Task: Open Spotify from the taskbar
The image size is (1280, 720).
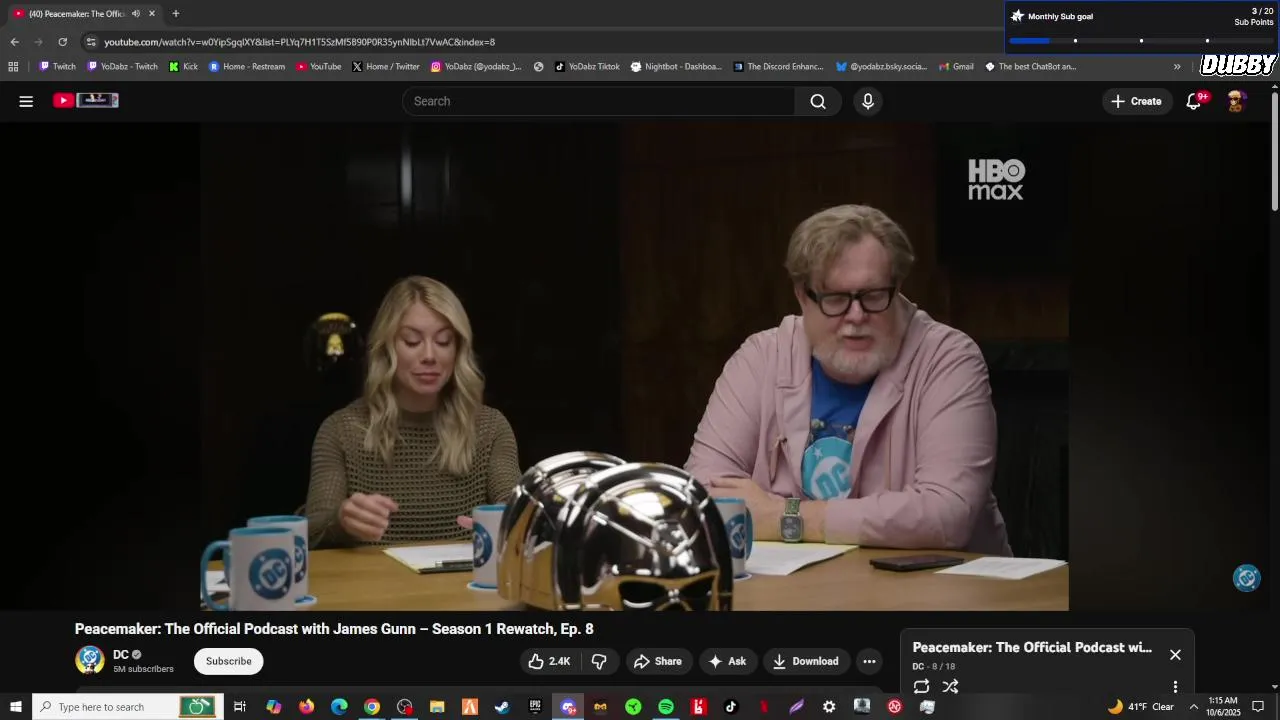Action: pyautogui.click(x=666, y=707)
